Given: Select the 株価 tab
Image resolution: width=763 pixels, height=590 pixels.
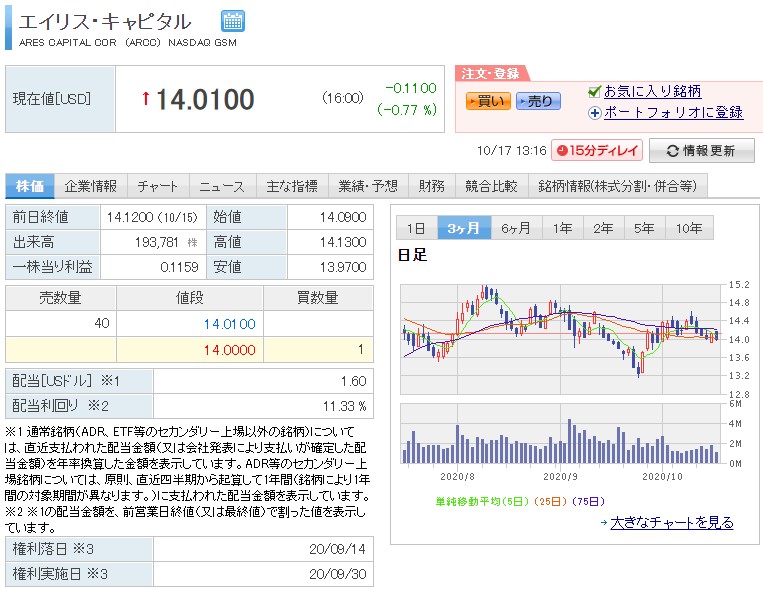Looking at the screenshot, I should [30, 186].
